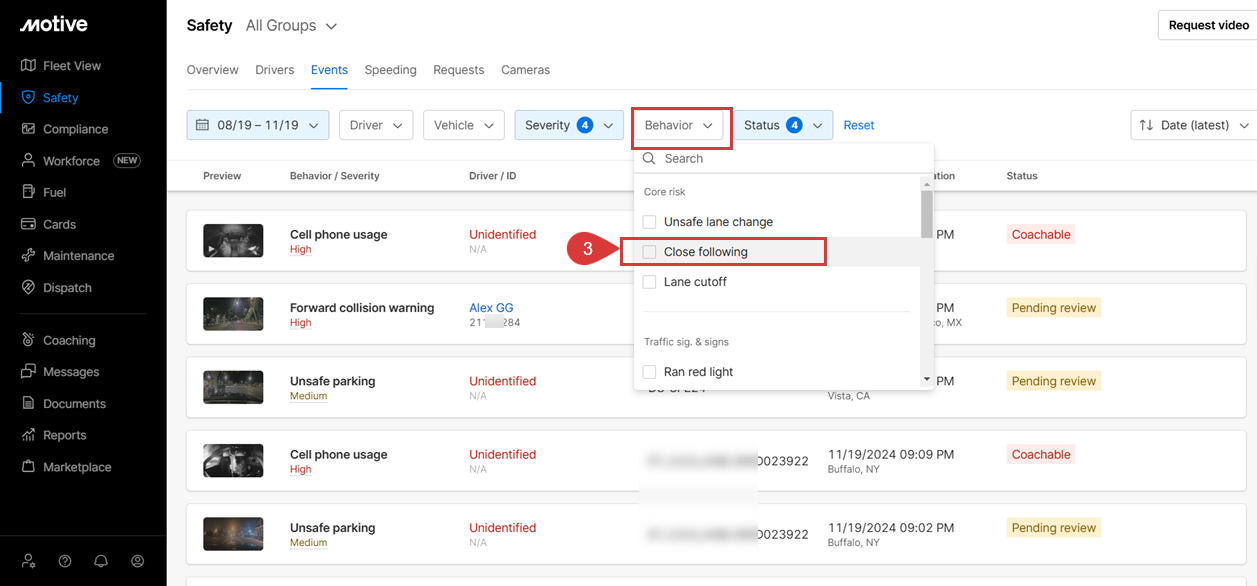The width and height of the screenshot is (1257, 586).
Task: Switch to the Speeding tab
Action: [390, 70]
